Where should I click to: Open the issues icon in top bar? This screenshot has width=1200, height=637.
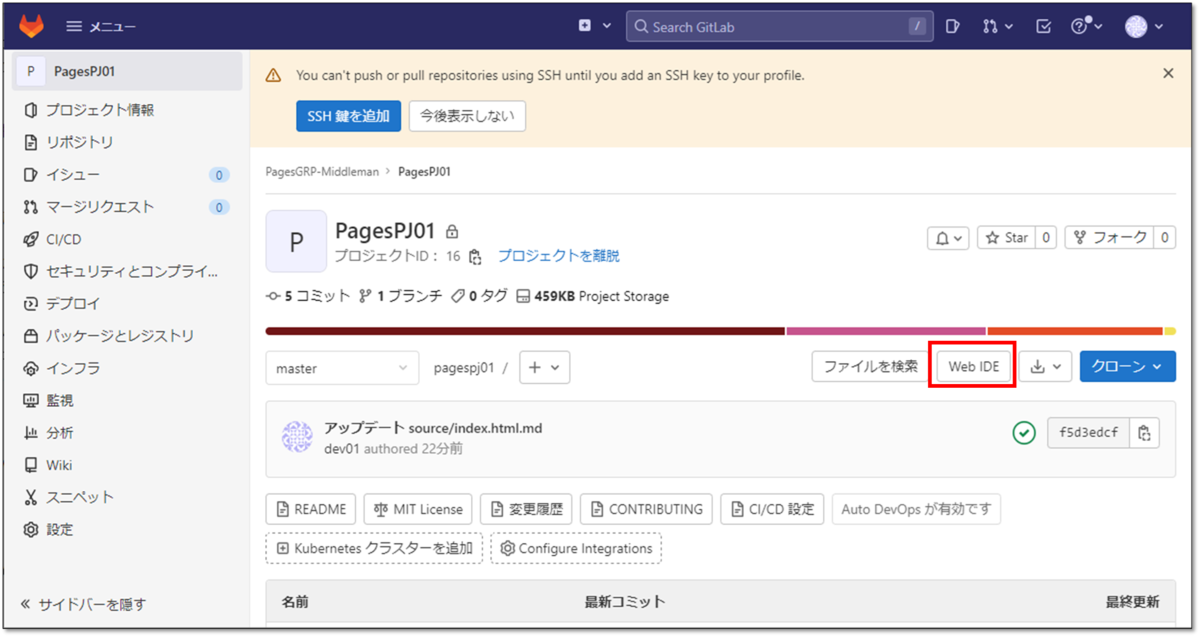[x=953, y=27]
